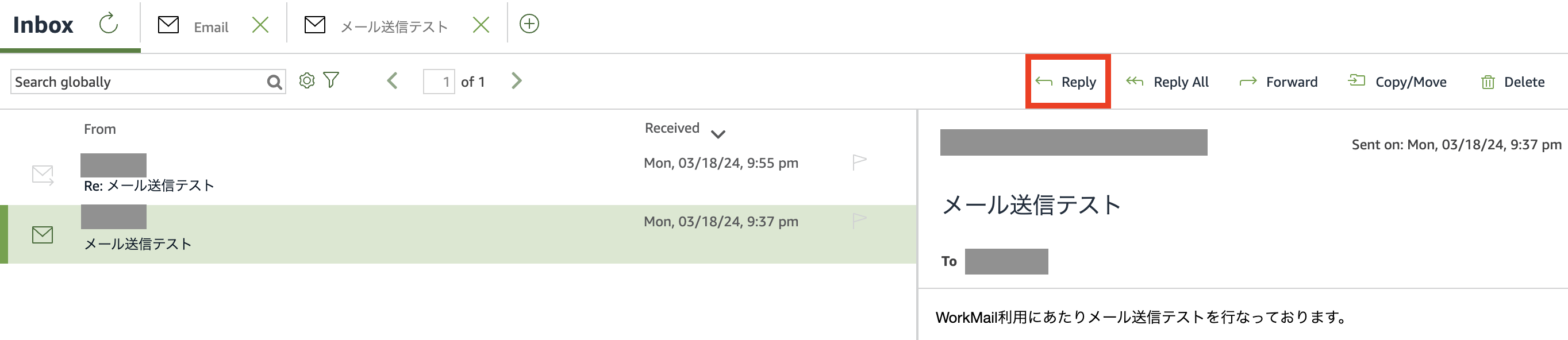Open new tab with plus icon
Image resolution: width=1568 pixels, height=340 pixels.
tap(529, 24)
